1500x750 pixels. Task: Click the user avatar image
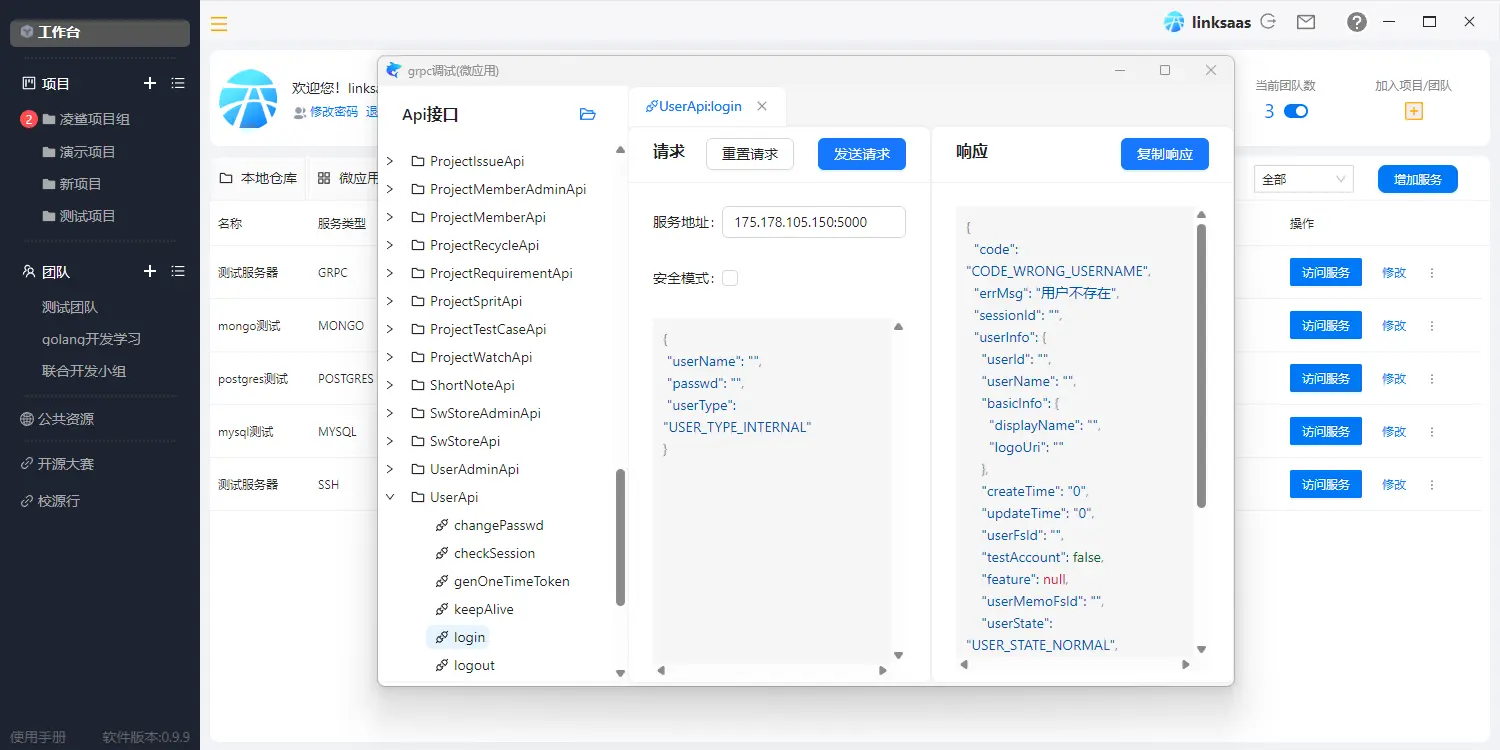[x=248, y=99]
